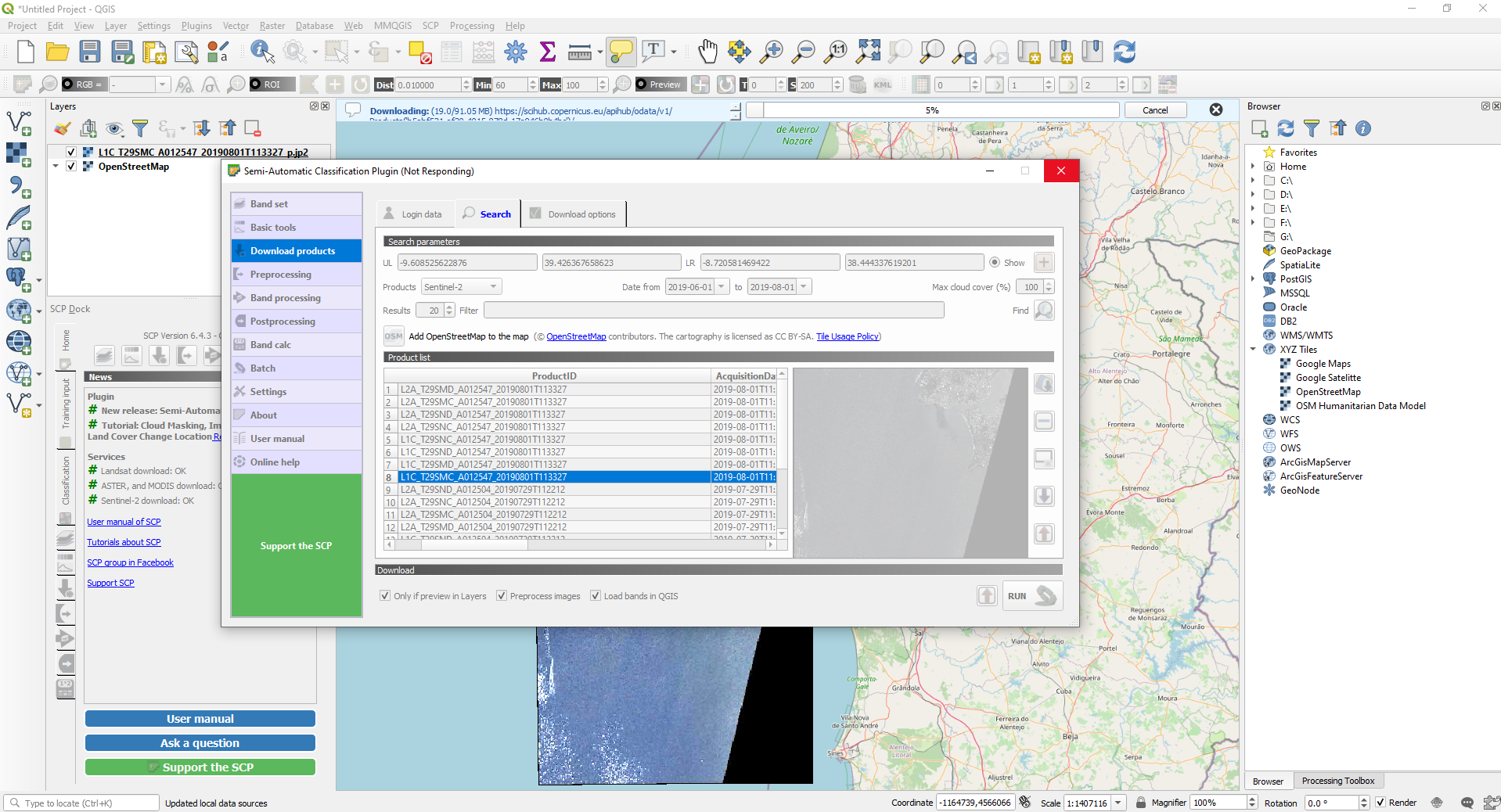Image resolution: width=1501 pixels, height=812 pixels.
Task: Open the SCP menu
Action: coord(430,26)
